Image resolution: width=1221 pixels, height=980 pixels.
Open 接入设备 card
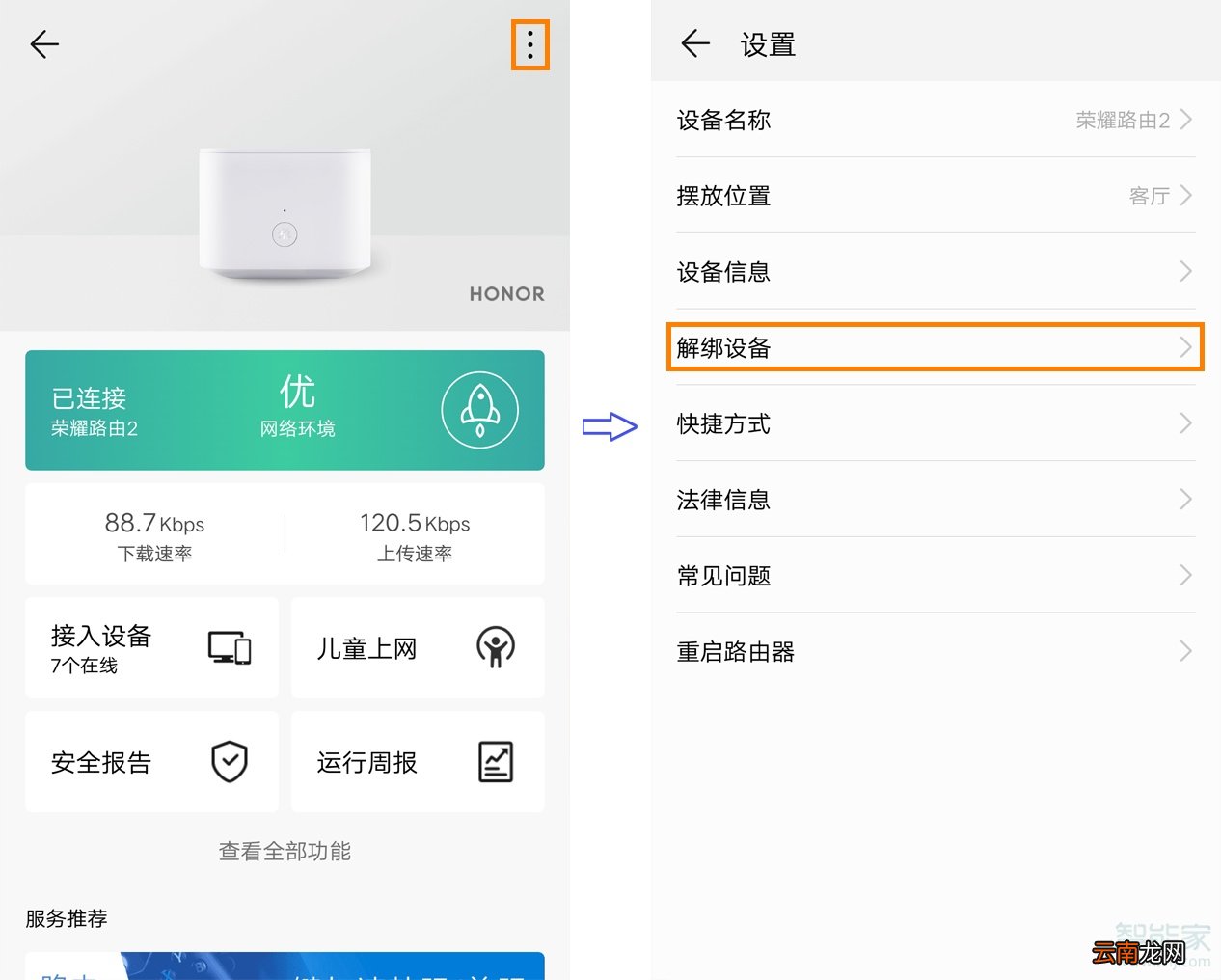click(x=151, y=647)
